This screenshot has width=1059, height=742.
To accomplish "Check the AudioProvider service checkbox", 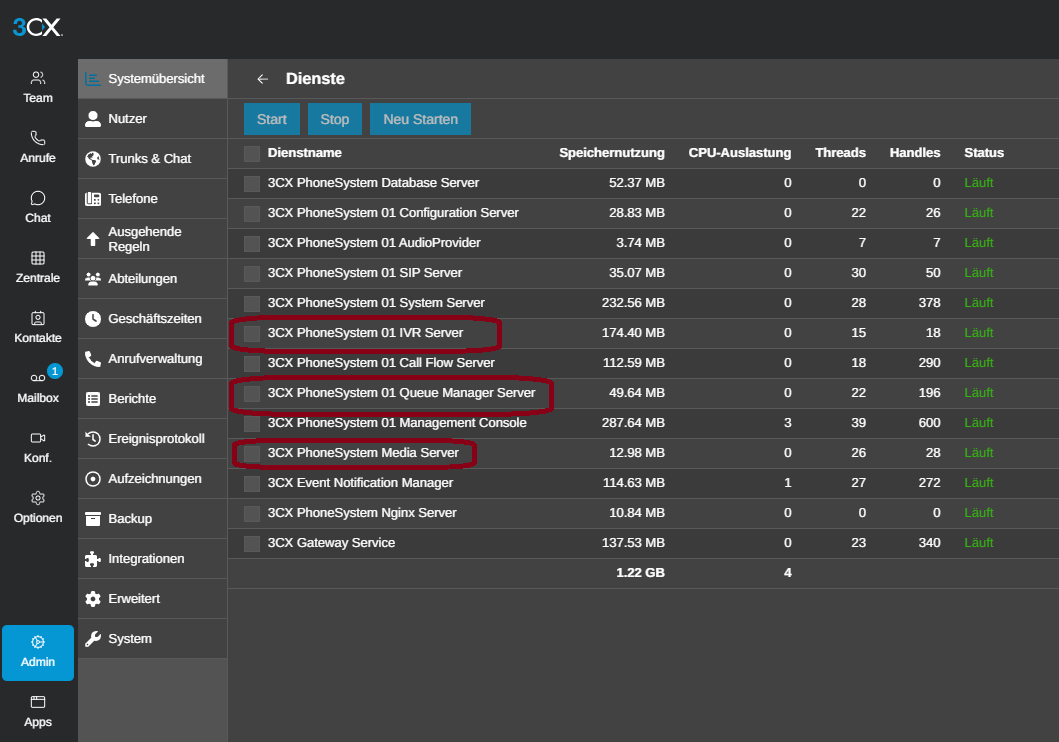I will pos(252,244).
